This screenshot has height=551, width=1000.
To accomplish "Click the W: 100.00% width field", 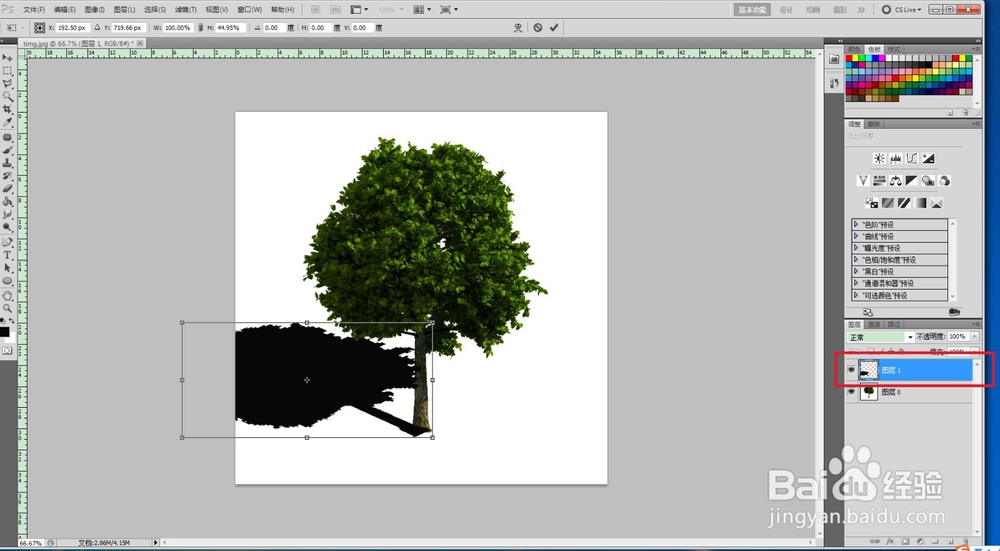I will 176,28.
